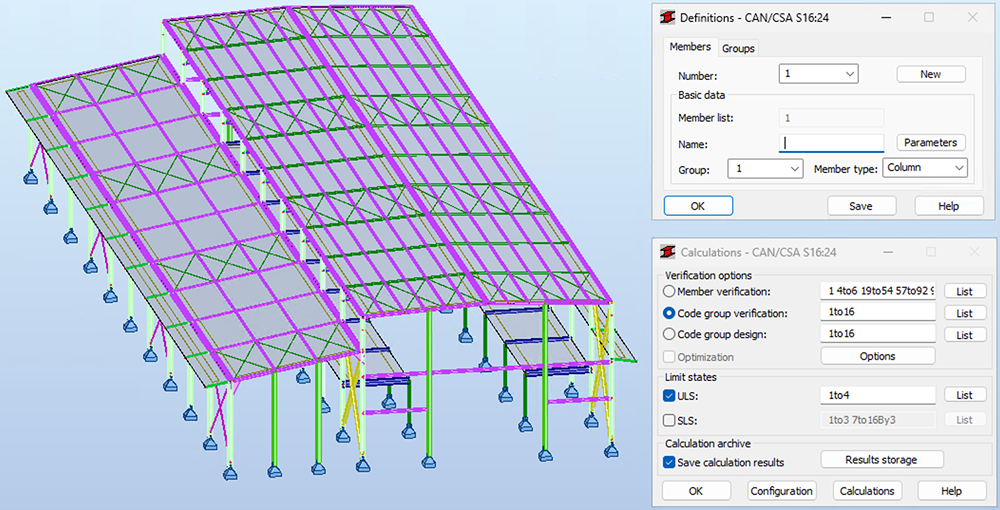Open member Parameters

[930, 142]
